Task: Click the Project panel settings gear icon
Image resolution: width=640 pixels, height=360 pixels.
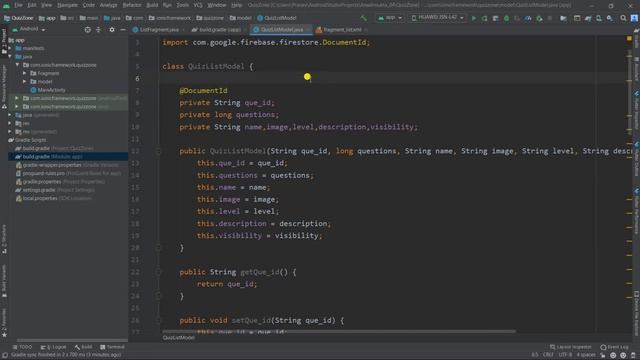Action: pyautogui.click(x=112, y=30)
